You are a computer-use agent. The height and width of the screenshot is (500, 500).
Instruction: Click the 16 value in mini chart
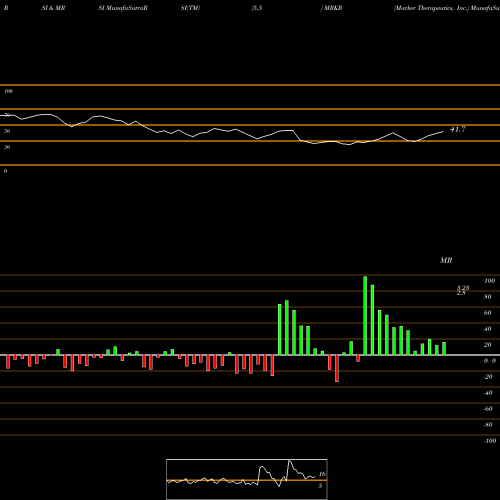[322, 474]
